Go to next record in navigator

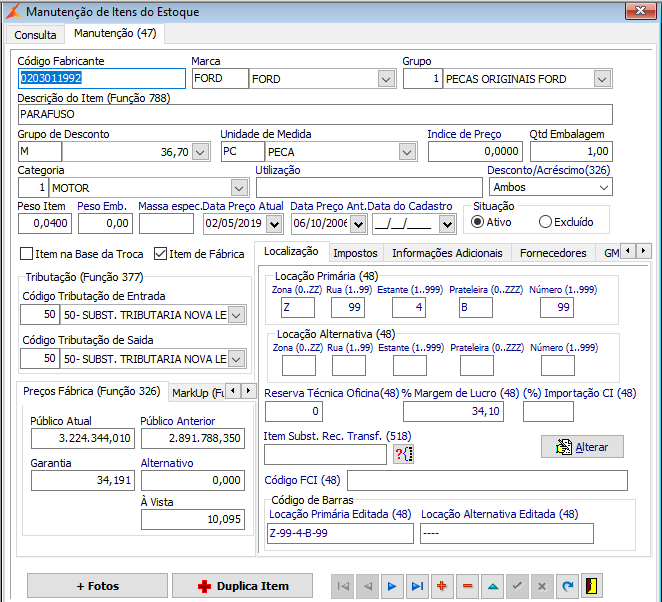tap(392, 586)
